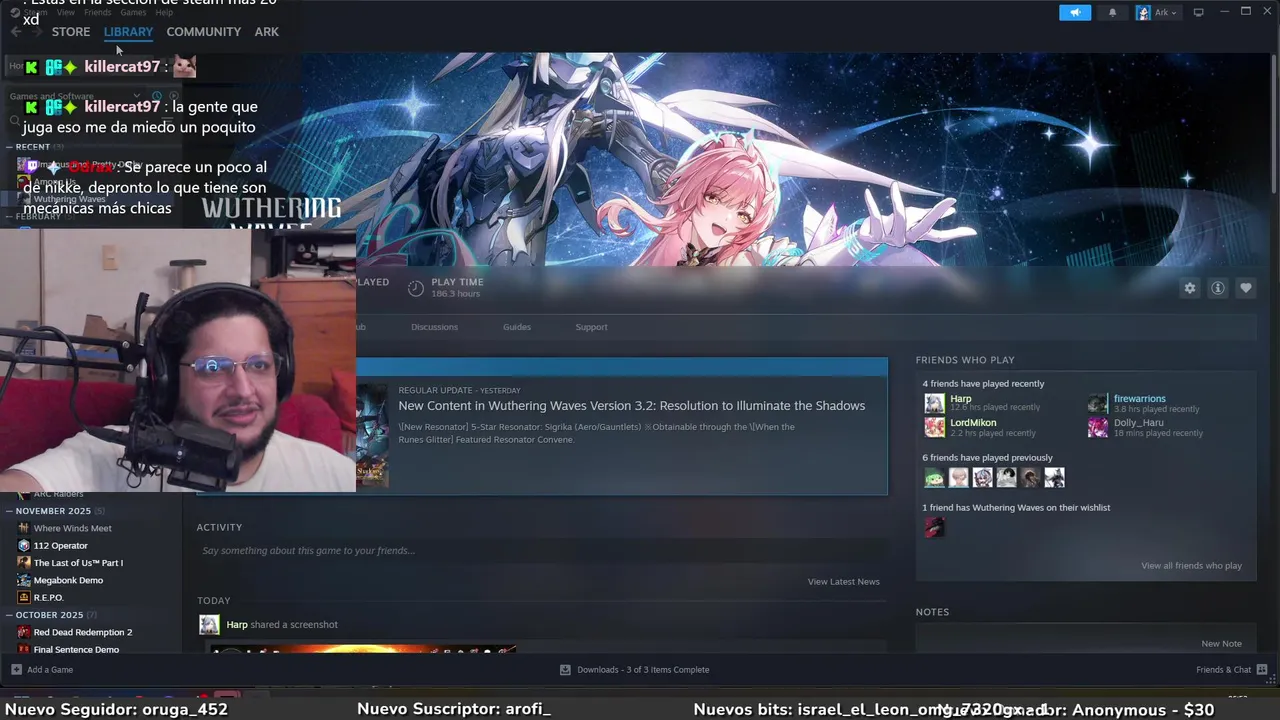Open Downloads status in the bottom bar
This screenshot has height=720, width=1280.
click(x=634, y=670)
